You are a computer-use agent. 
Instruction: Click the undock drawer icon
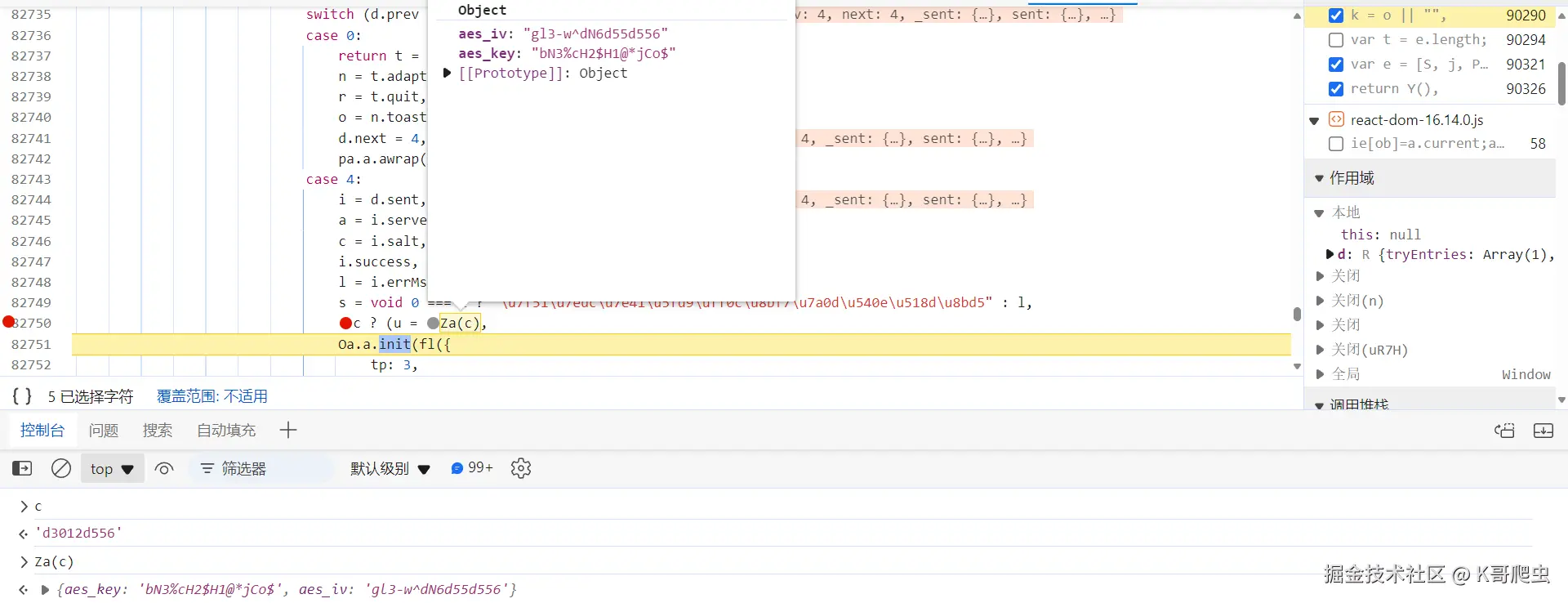1504,431
